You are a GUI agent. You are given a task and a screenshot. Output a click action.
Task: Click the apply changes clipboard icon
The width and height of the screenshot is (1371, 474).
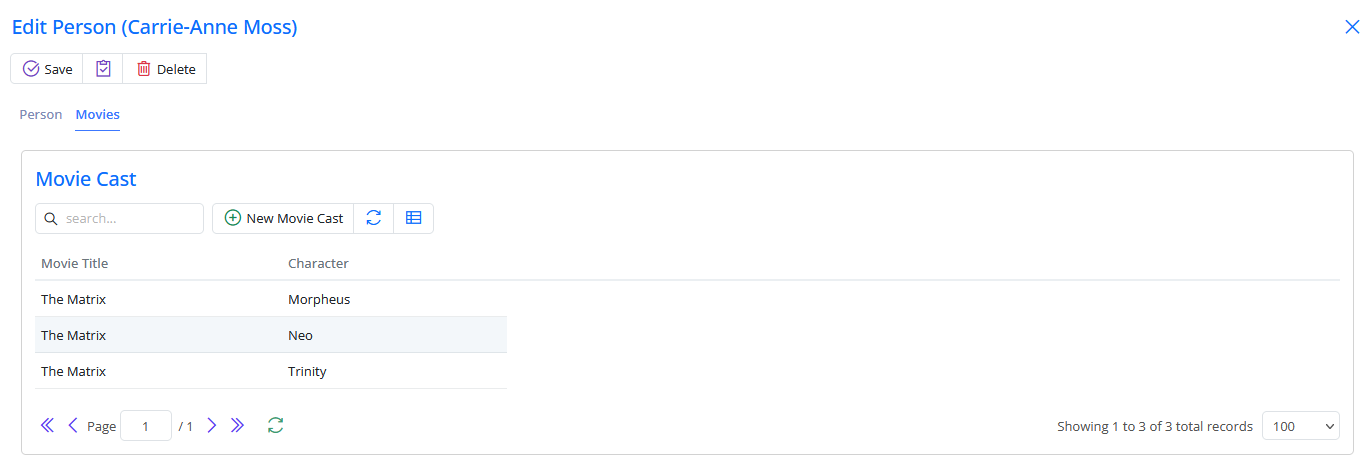click(103, 69)
